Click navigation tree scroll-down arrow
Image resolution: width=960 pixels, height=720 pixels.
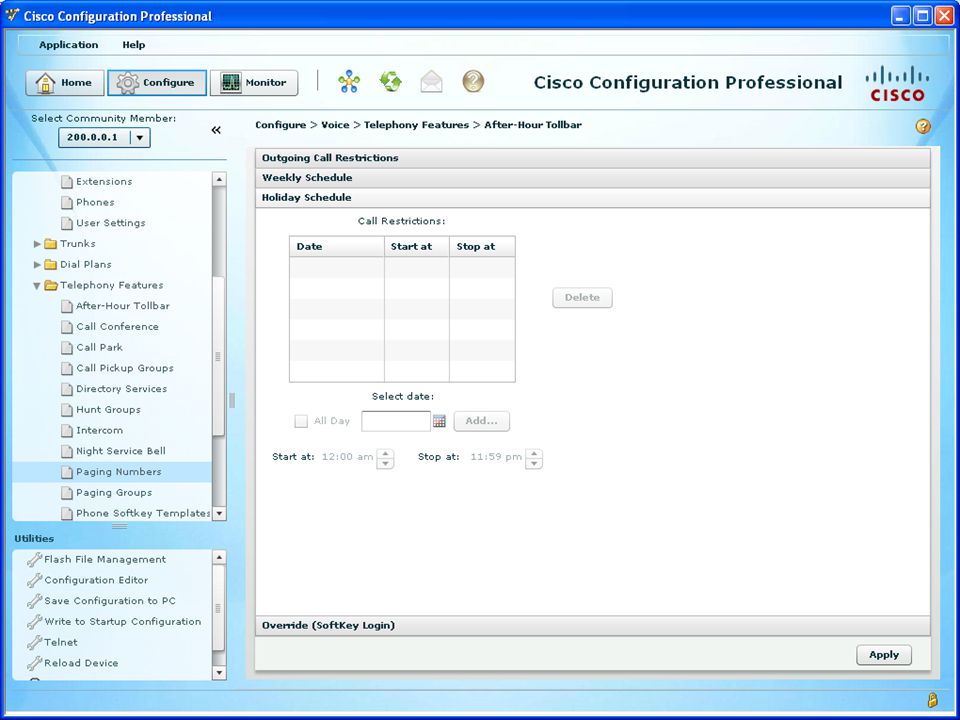[x=219, y=514]
